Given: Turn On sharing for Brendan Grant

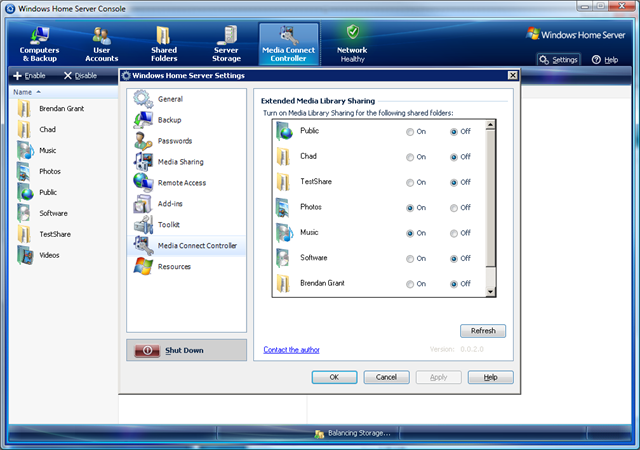Looking at the screenshot, I should (410, 284).
